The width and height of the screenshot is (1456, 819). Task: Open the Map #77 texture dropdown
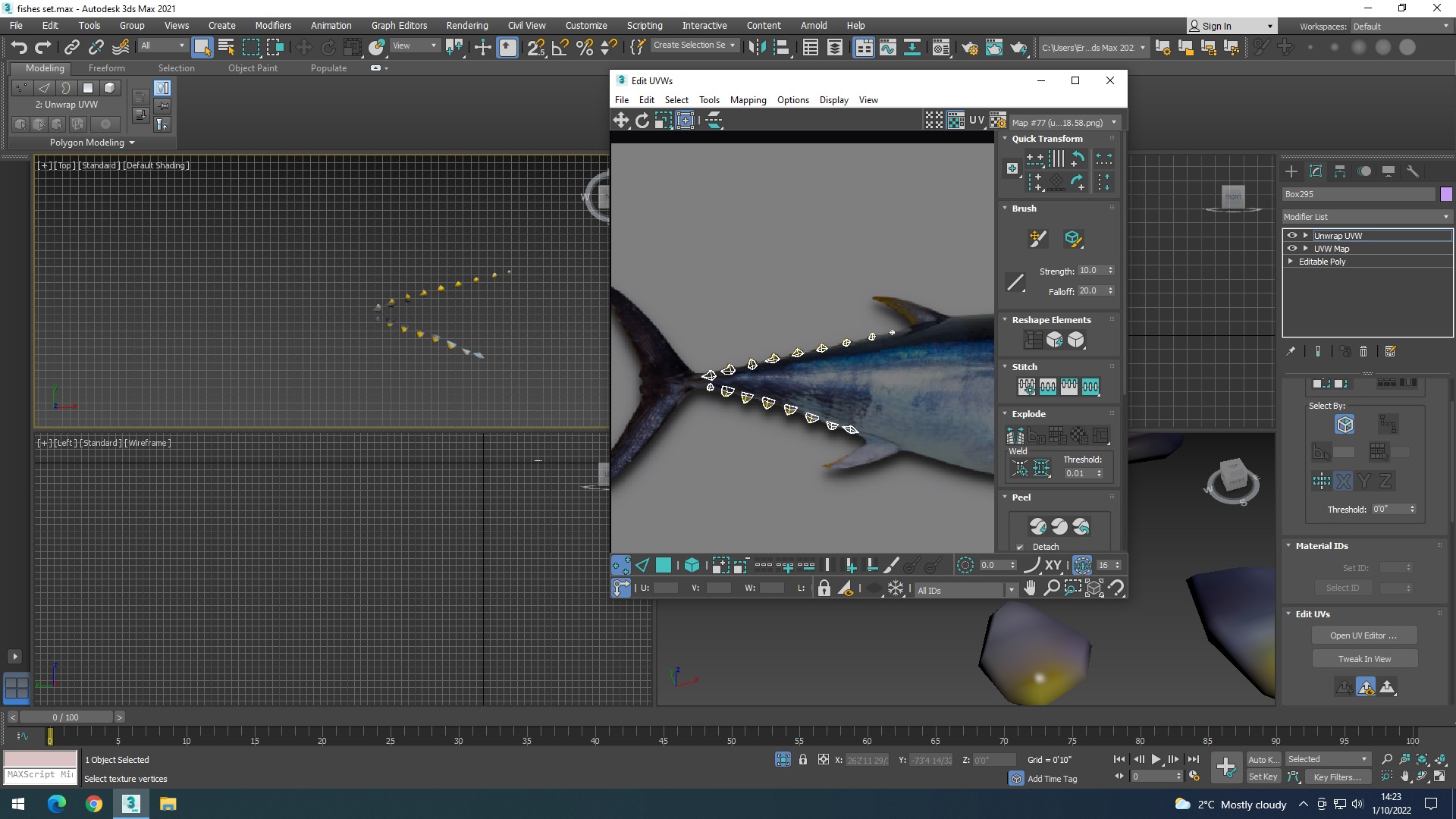click(x=1065, y=123)
